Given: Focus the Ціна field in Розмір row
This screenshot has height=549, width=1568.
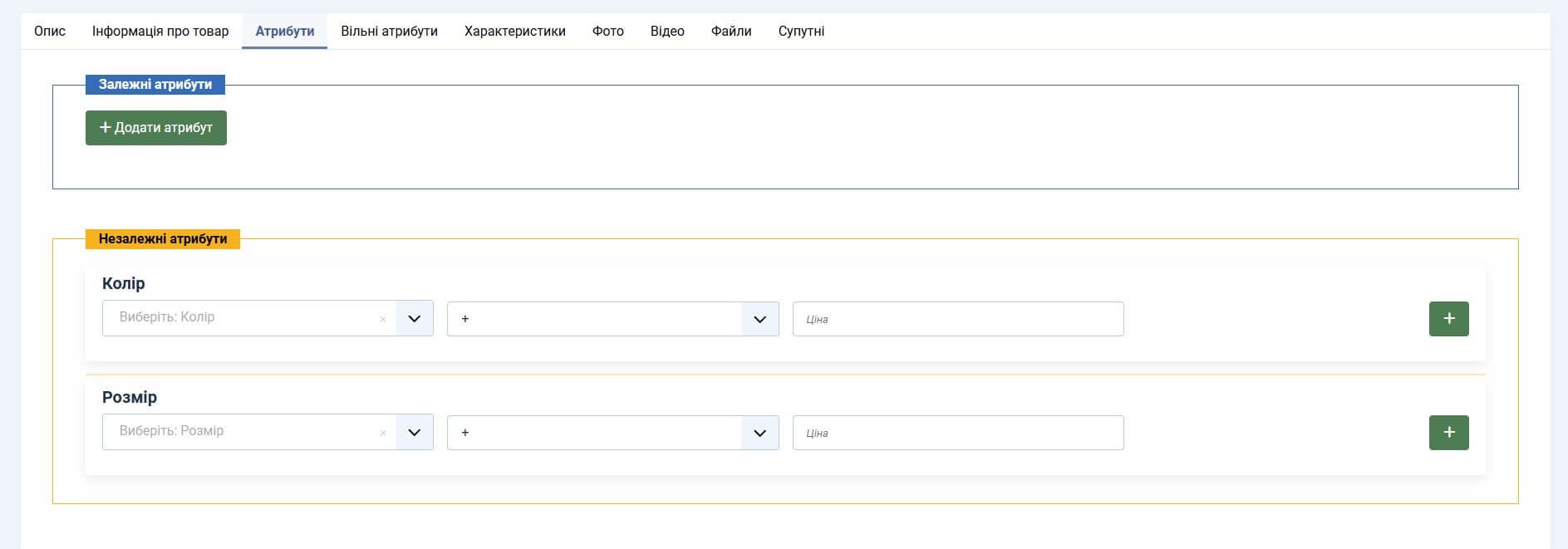Looking at the screenshot, I should [957, 433].
